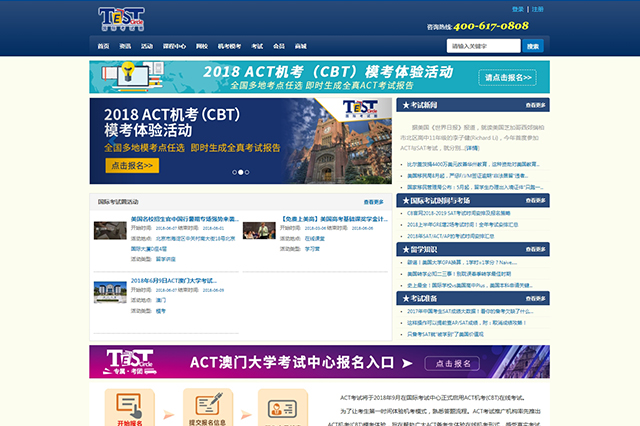Click the lightbulb laptop graphic in teal banner
This screenshot has width=640, height=426.
pyautogui.click(x=133, y=76)
